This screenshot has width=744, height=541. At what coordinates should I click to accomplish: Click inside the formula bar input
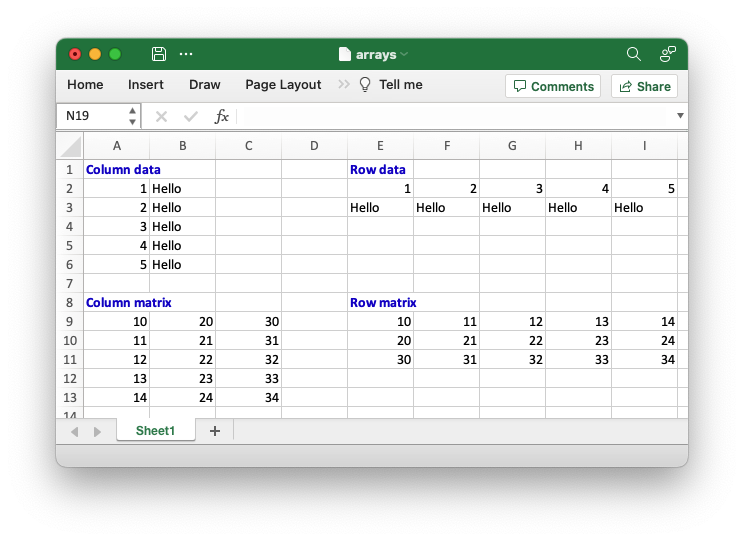pyautogui.click(x=456, y=116)
